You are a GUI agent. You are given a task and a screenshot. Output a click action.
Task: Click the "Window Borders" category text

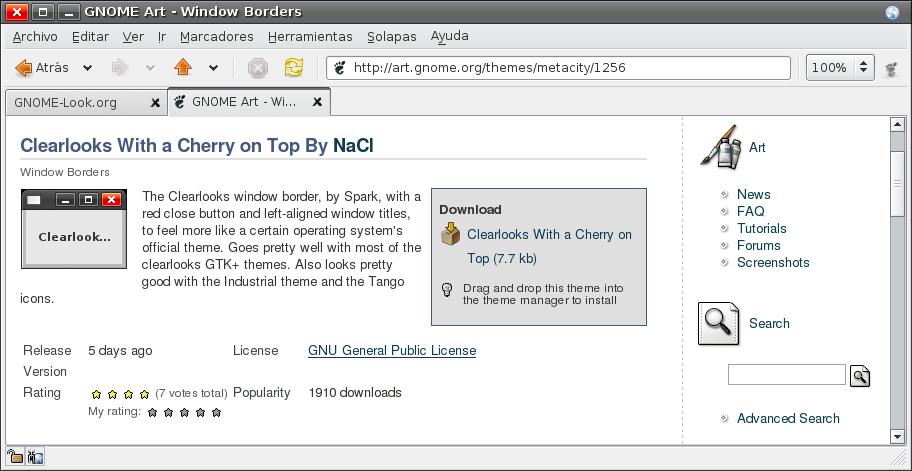point(65,172)
